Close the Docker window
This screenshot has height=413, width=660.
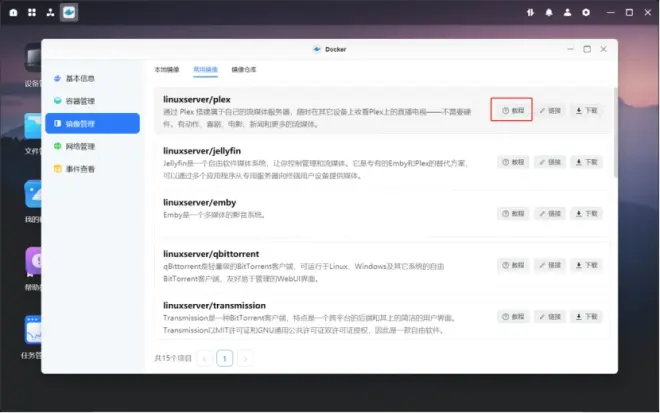point(604,49)
